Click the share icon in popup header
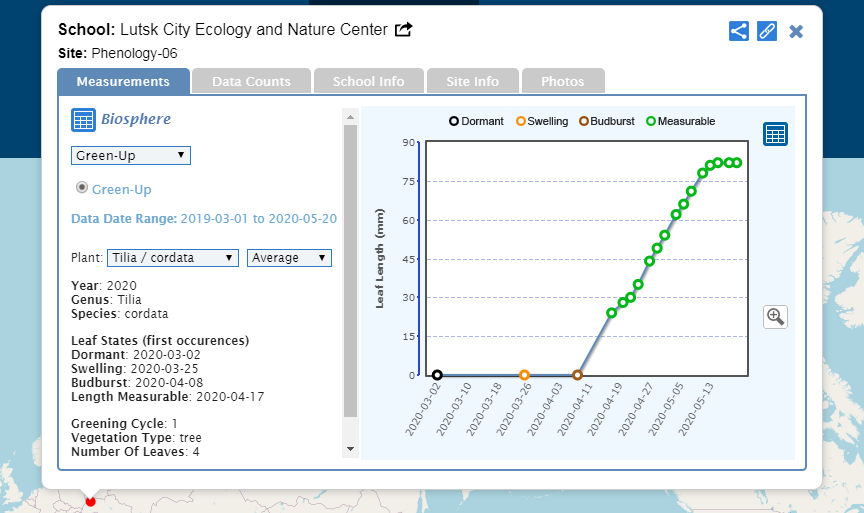 click(739, 31)
